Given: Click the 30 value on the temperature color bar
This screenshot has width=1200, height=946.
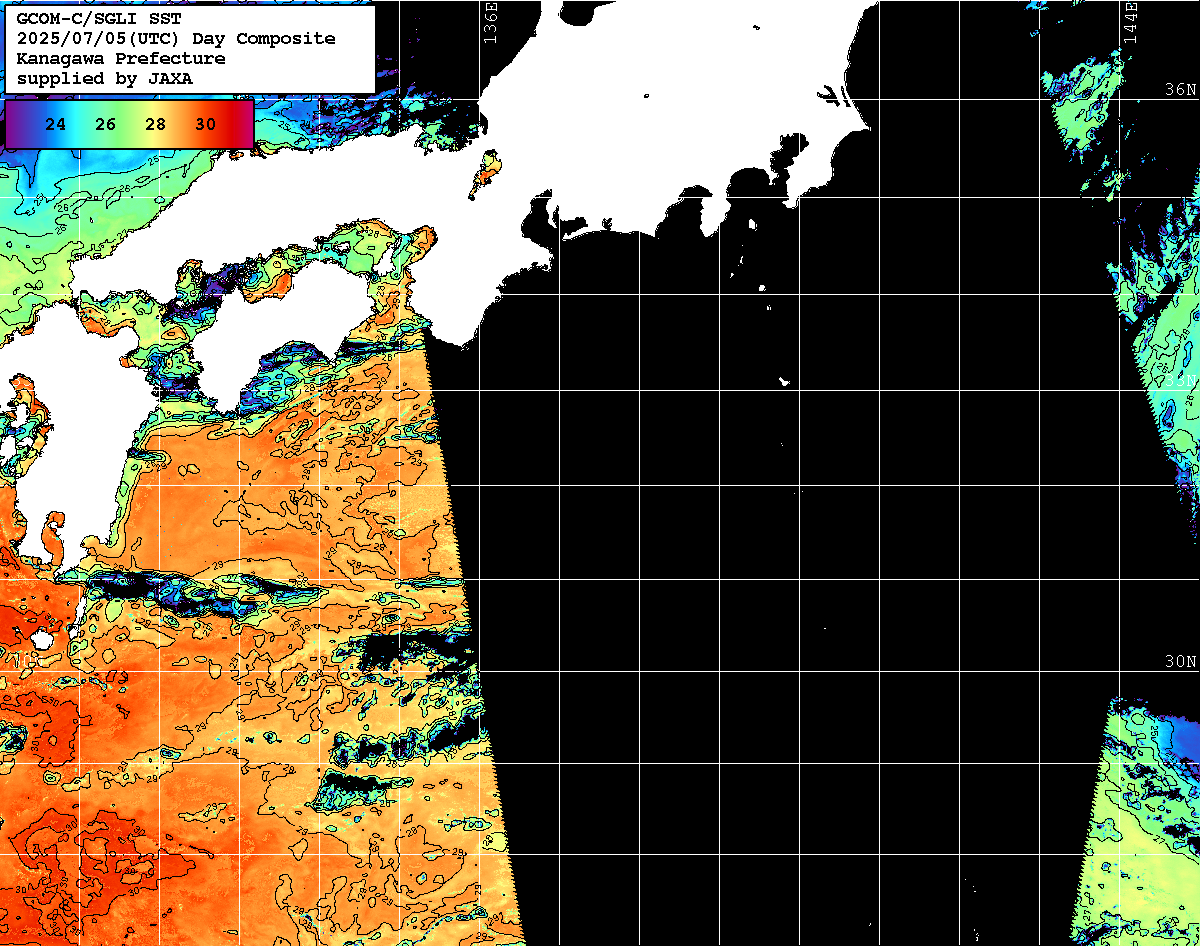Looking at the screenshot, I should [206, 125].
